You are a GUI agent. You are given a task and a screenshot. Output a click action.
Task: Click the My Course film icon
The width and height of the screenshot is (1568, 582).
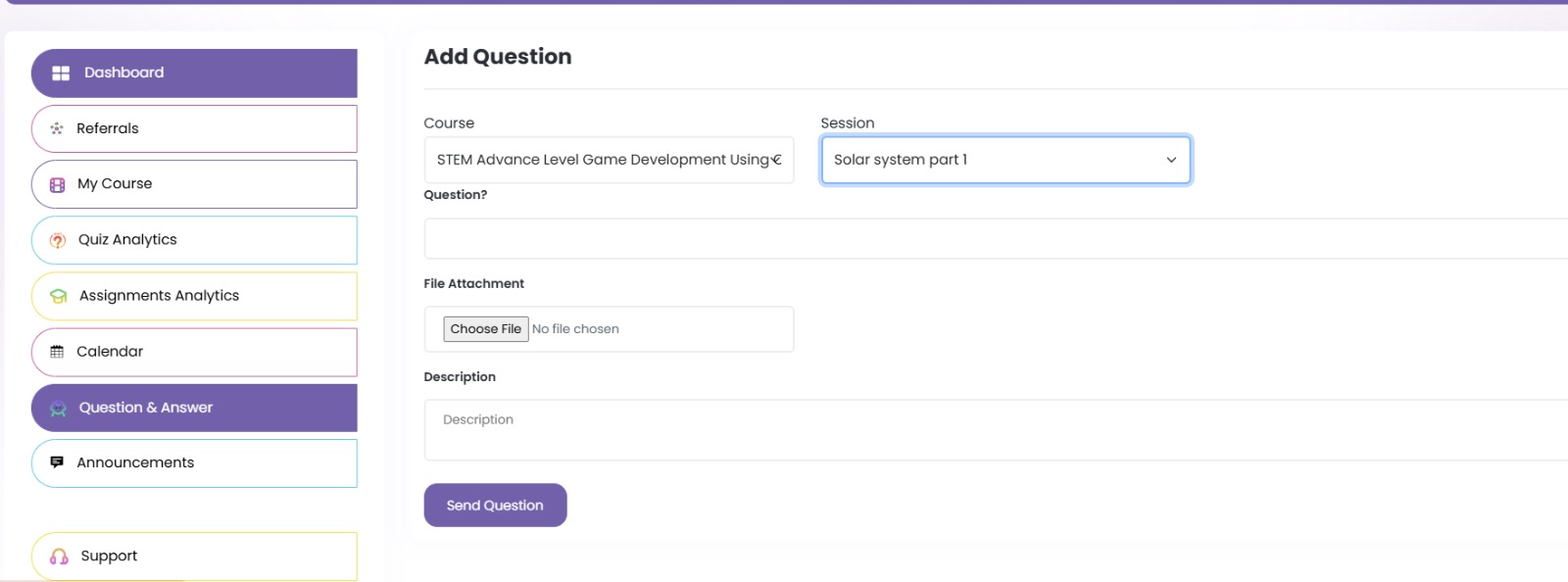[58, 185]
